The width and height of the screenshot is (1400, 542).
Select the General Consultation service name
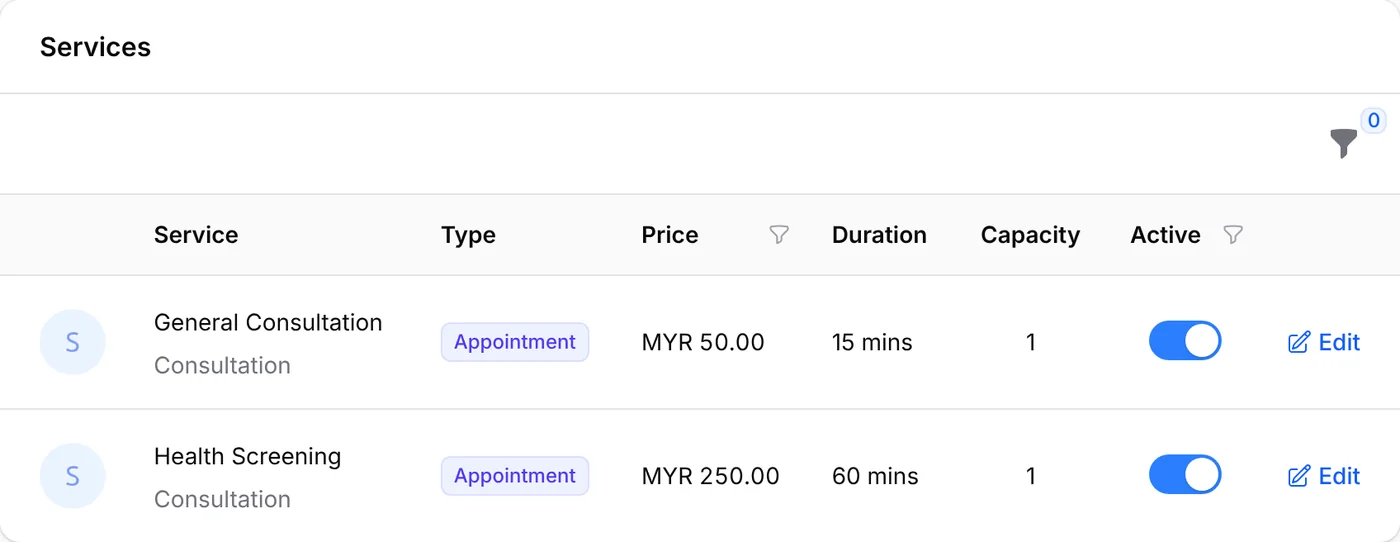tap(268, 323)
